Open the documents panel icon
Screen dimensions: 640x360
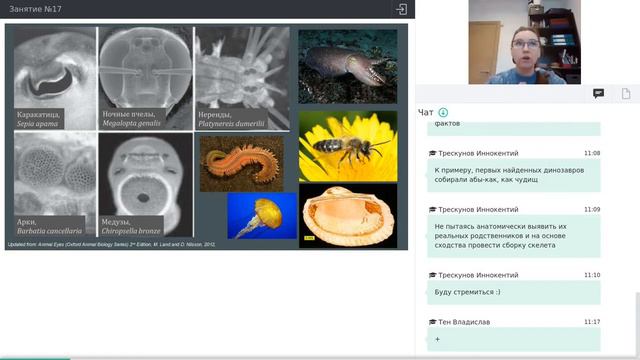tap(626, 93)
